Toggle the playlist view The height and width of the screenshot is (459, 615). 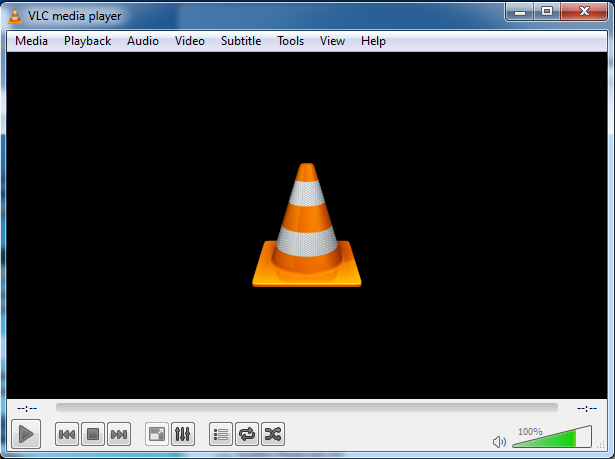click(x=221, y=434)
